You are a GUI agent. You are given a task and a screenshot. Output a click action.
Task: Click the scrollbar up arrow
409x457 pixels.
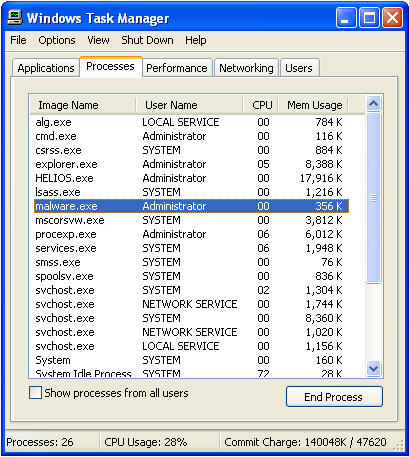pyautogui.click(x=373, y=104)
